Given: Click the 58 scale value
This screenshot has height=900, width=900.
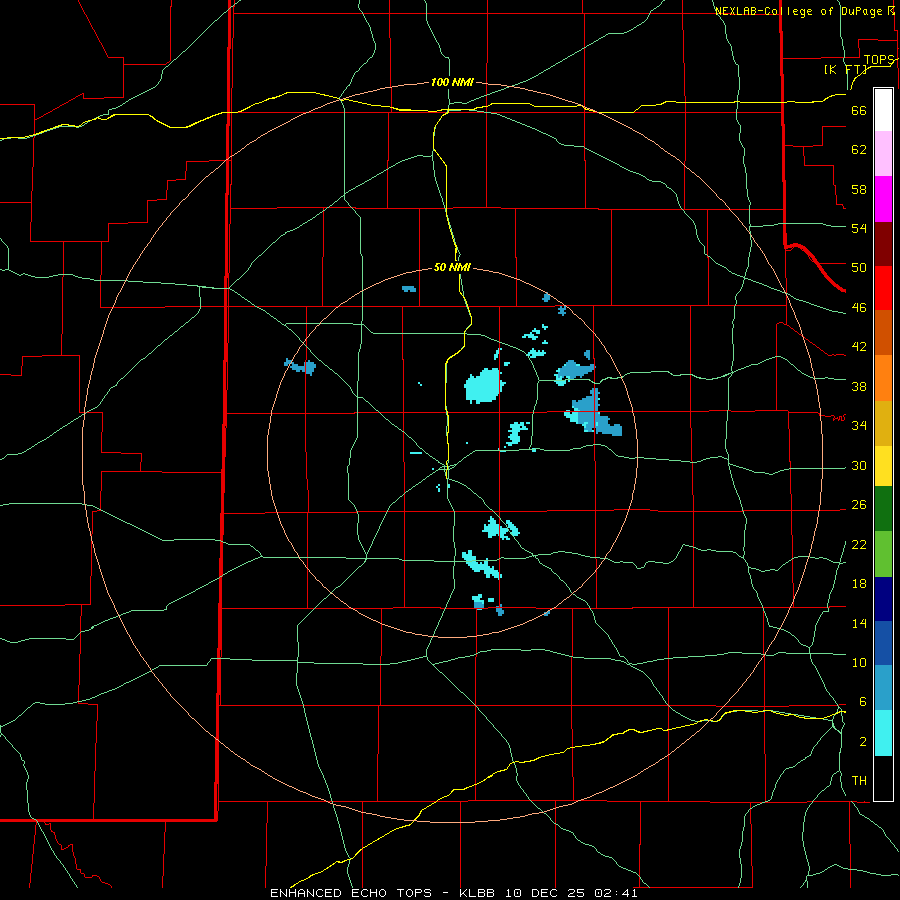Looking at the screenshot, I should 859,189.
